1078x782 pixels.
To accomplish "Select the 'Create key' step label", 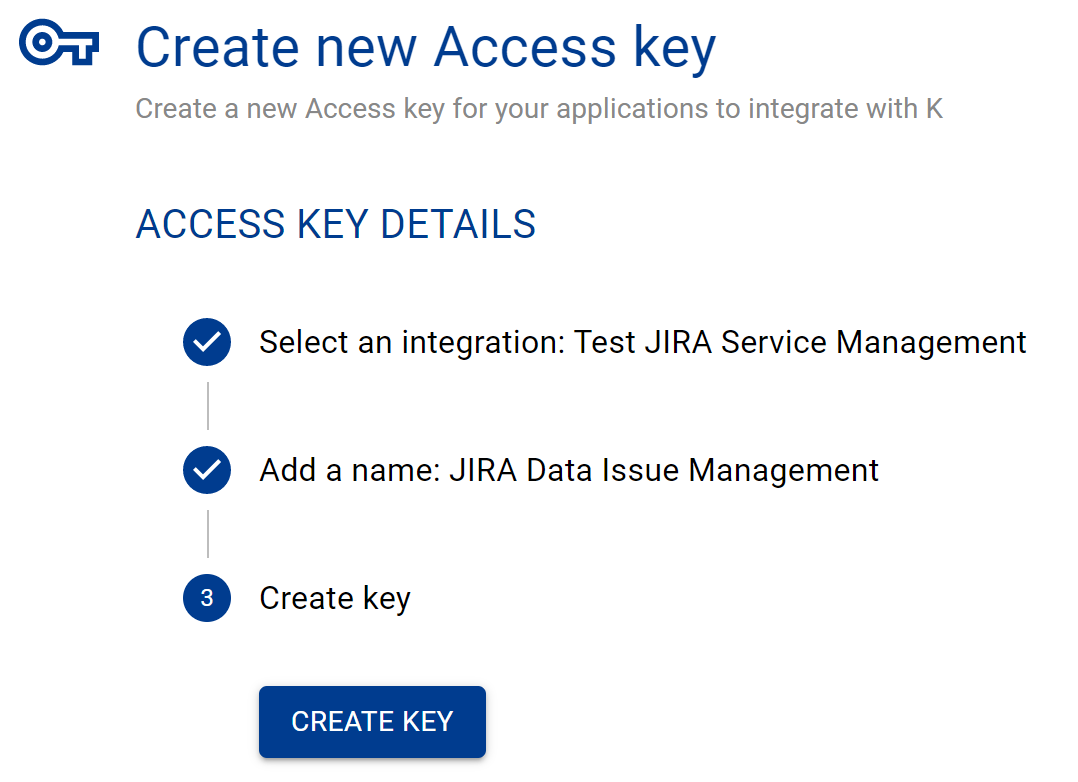I will tap(335, 598).
